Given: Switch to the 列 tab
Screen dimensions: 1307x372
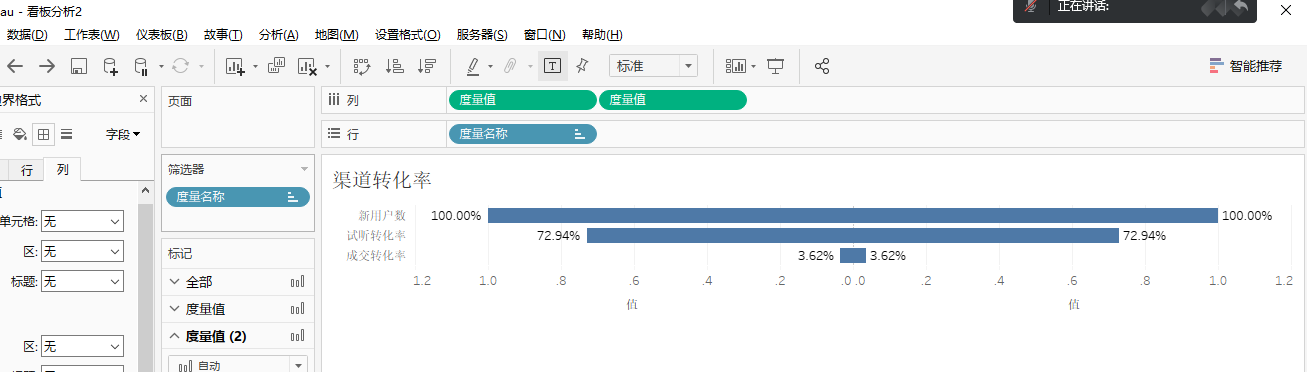Looking at the screenshot, I should coord(63,170).
